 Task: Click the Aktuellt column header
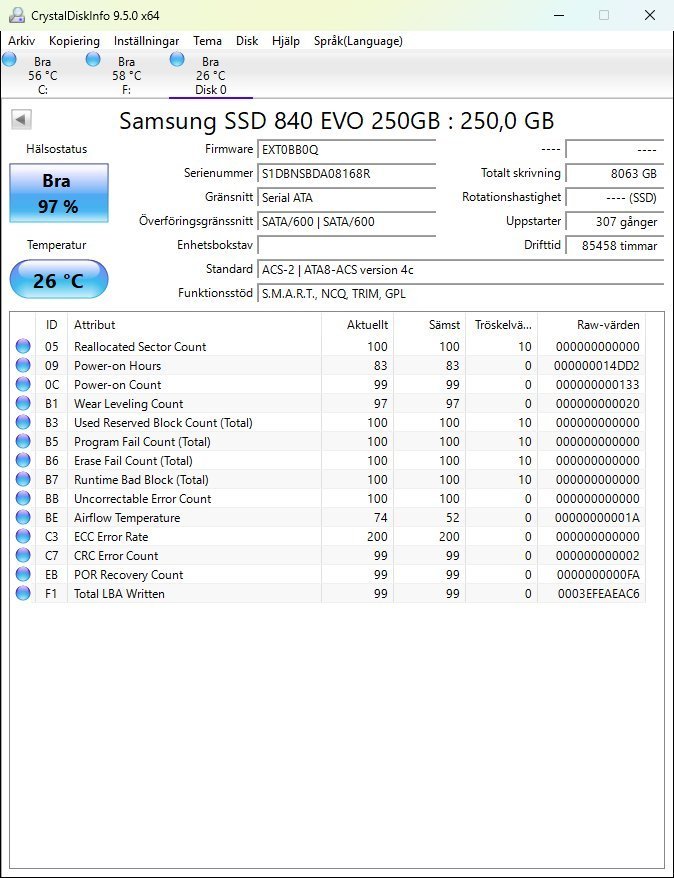click(358, 325)
